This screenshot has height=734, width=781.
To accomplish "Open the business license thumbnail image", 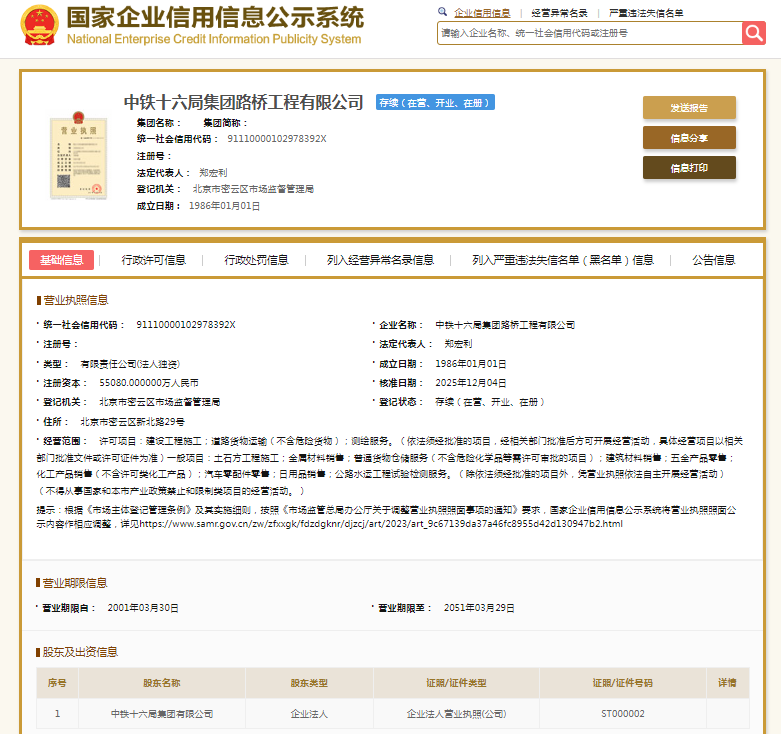I will coord(79,158).
